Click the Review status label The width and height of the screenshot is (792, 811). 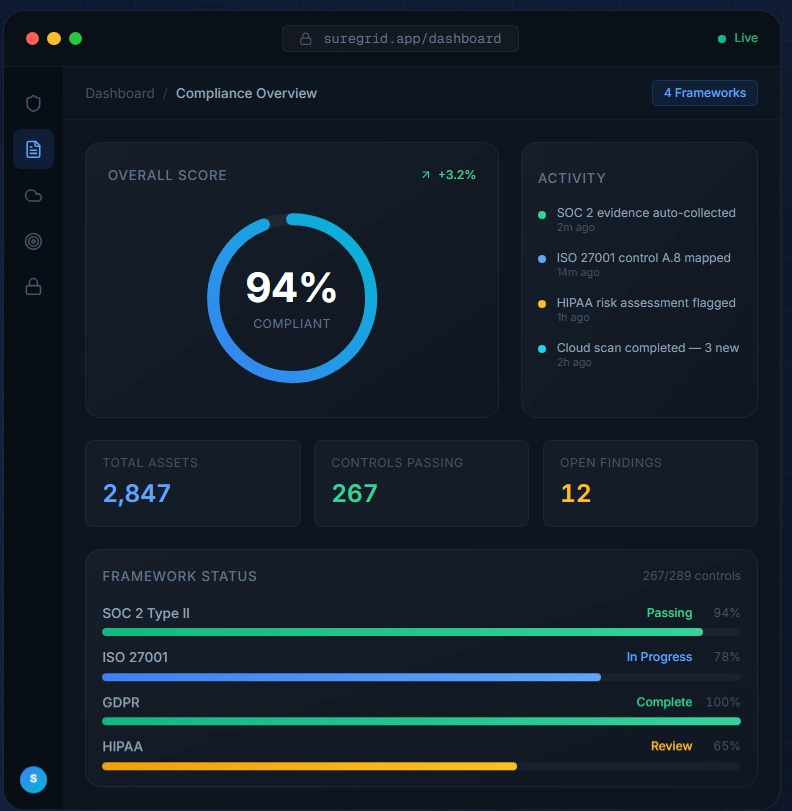[x=671, y=746]
